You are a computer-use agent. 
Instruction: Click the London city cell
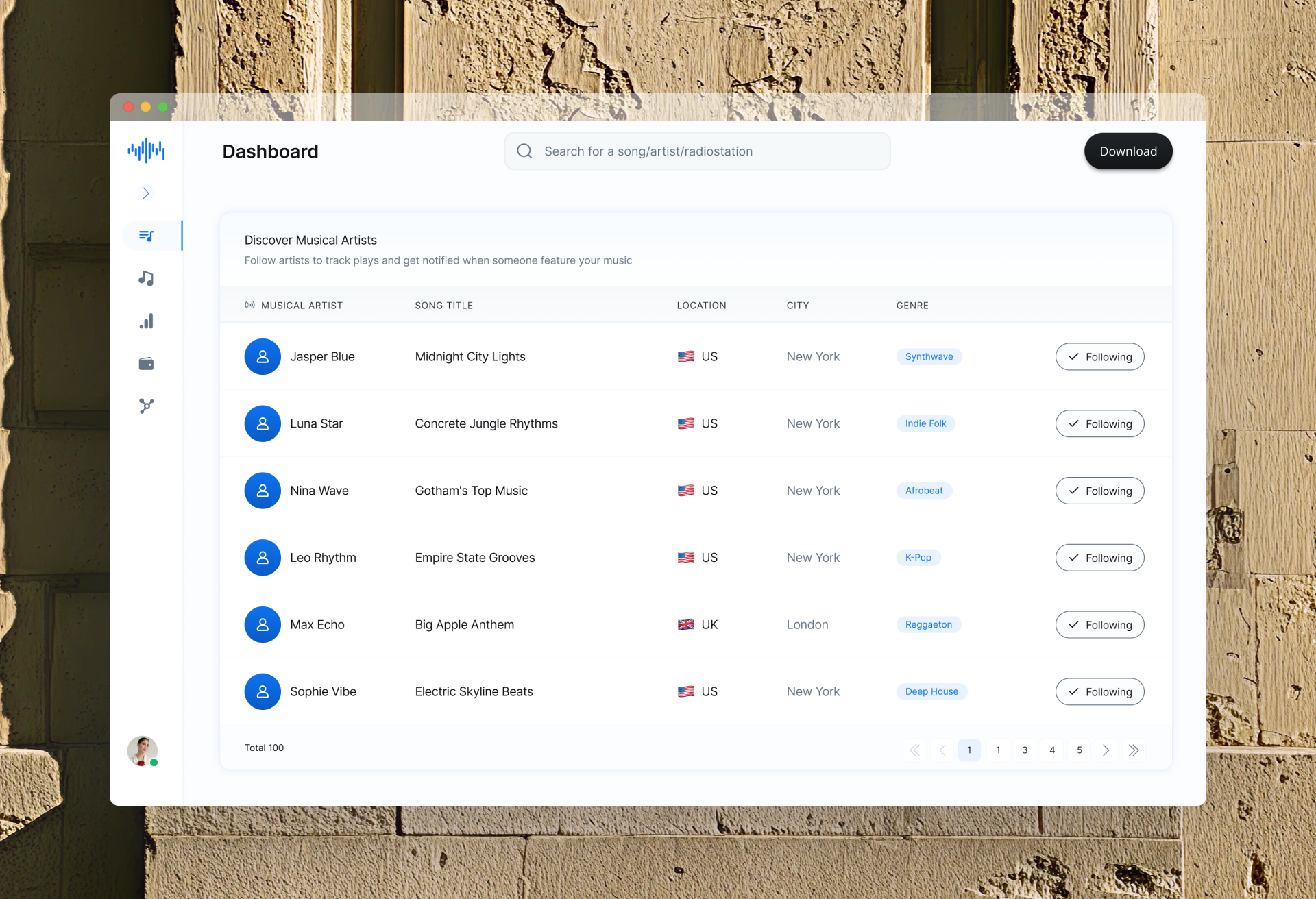[807, 625]
